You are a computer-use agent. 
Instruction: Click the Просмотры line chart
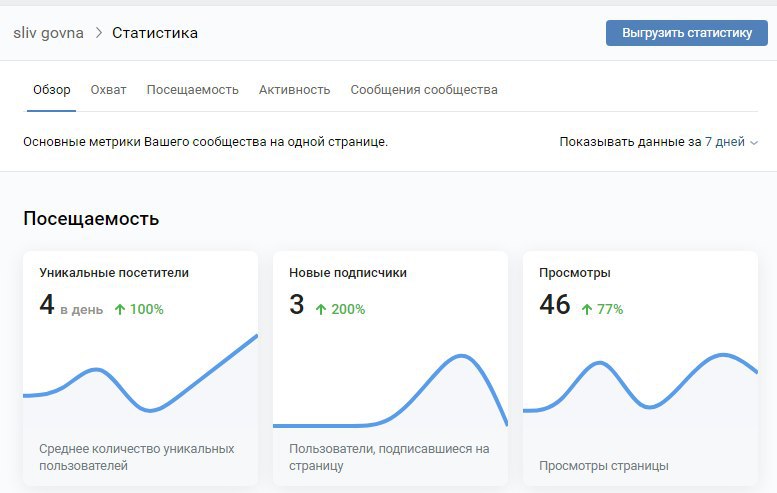click(x=640, y=382)
